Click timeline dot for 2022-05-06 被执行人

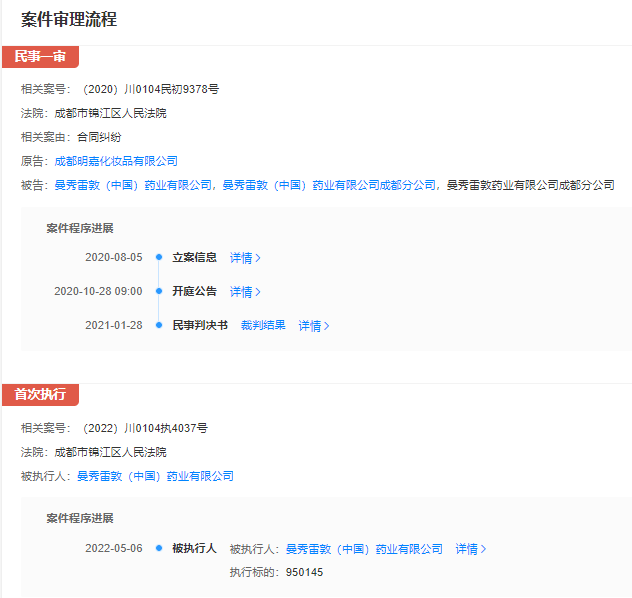[x=159, y=548]
